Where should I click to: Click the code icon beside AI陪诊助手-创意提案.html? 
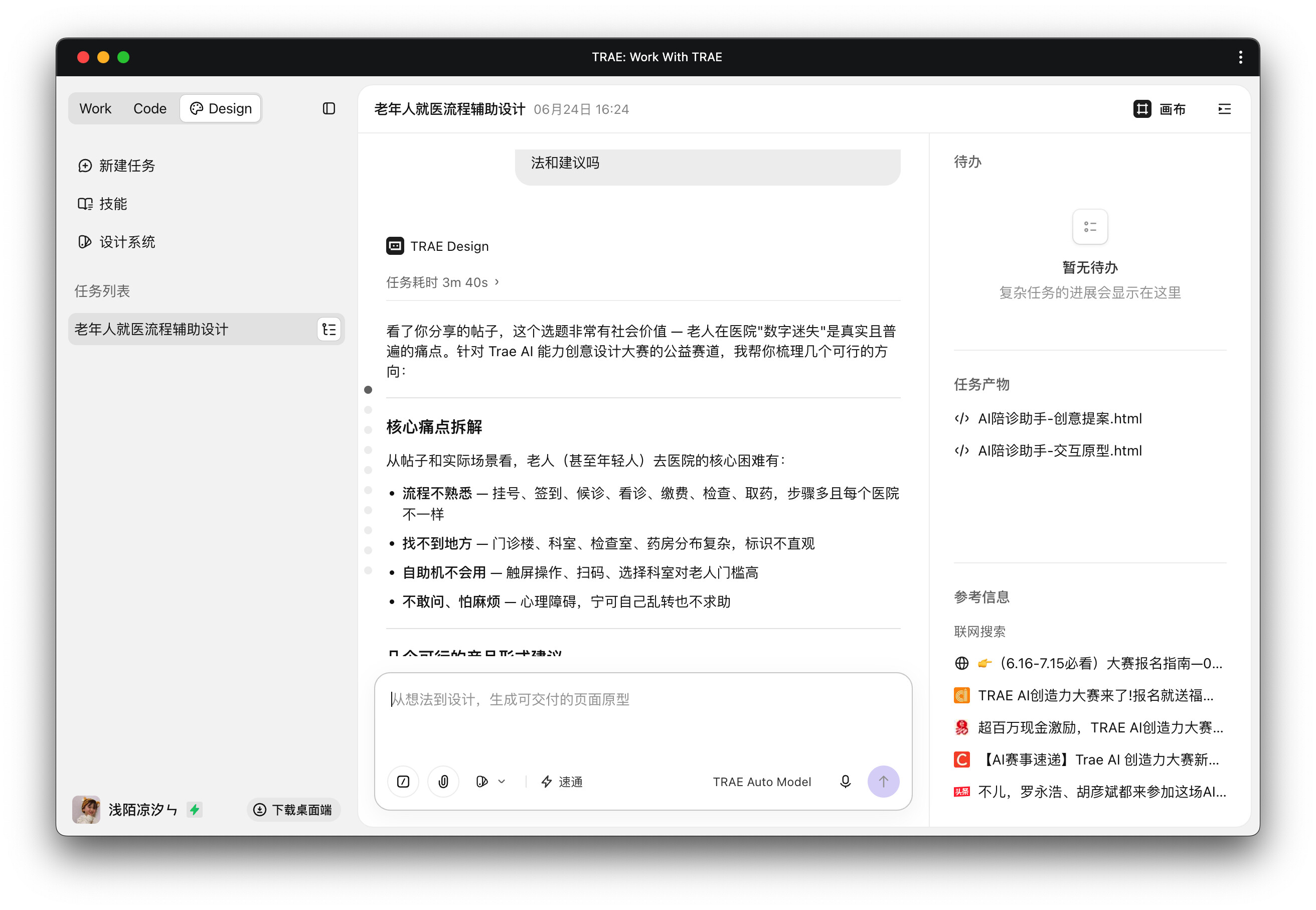[x=961, y=418]
